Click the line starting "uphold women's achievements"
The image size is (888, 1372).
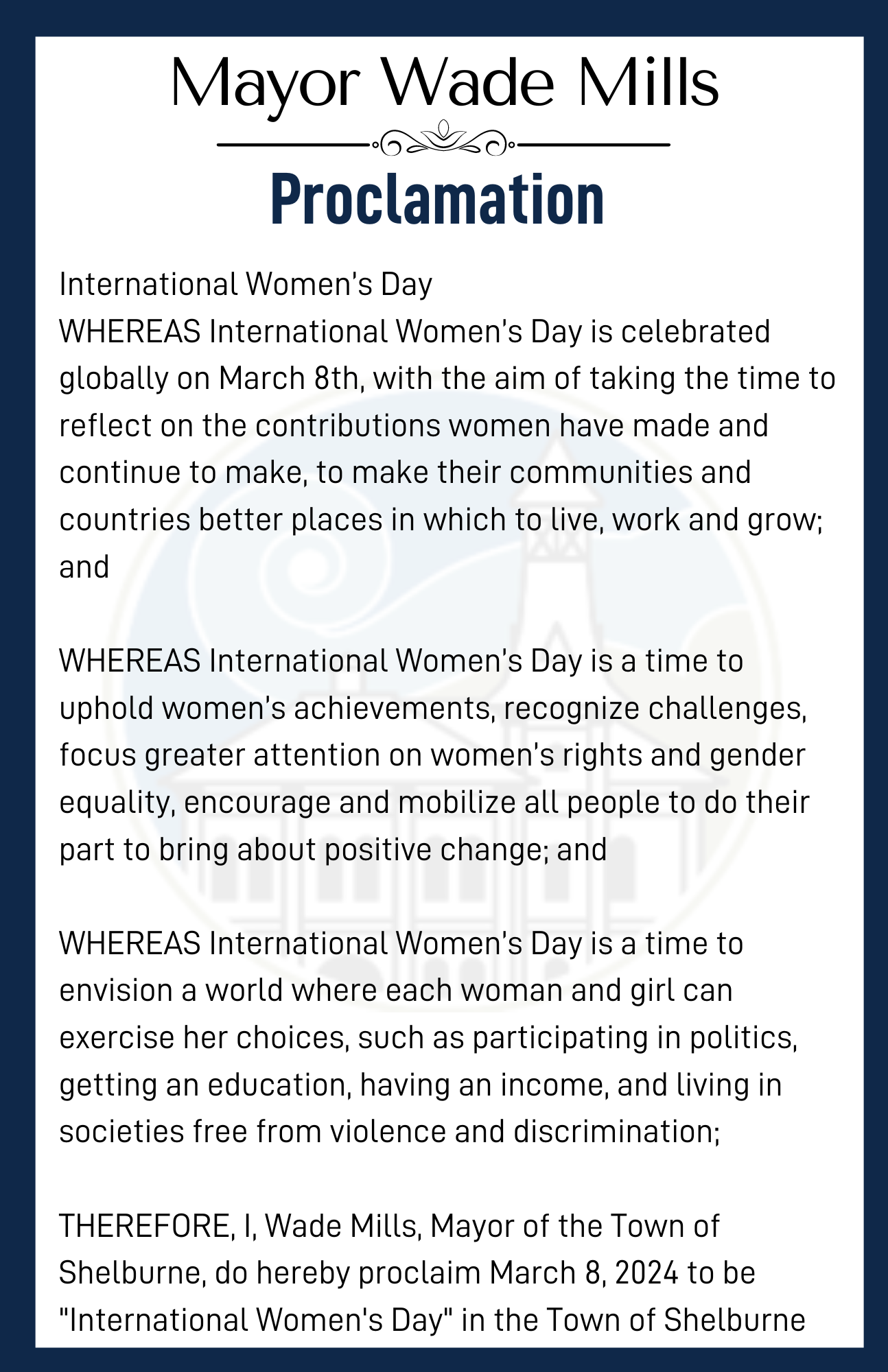click(432, 709)
